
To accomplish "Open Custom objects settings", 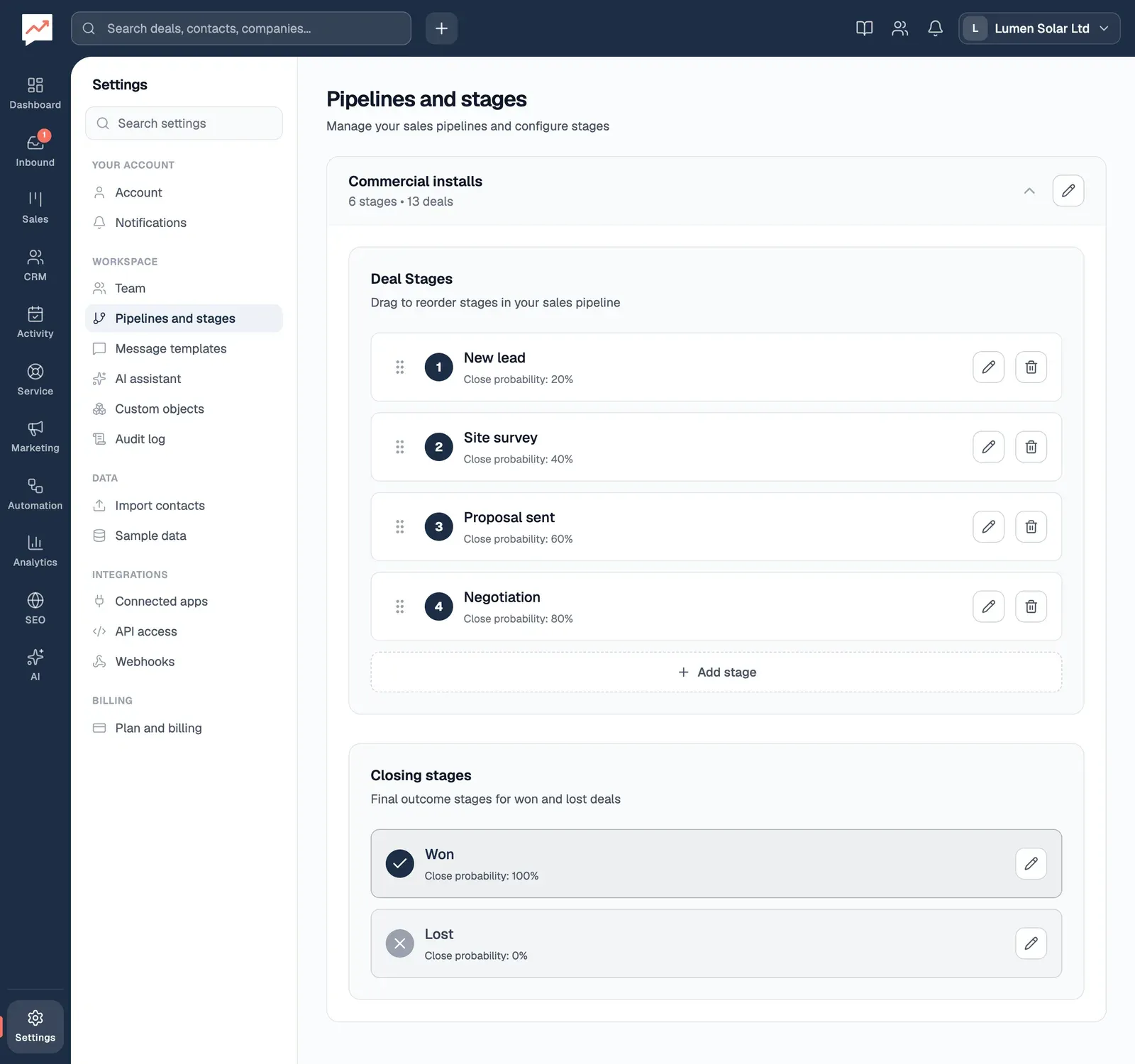I will point(184,409).
